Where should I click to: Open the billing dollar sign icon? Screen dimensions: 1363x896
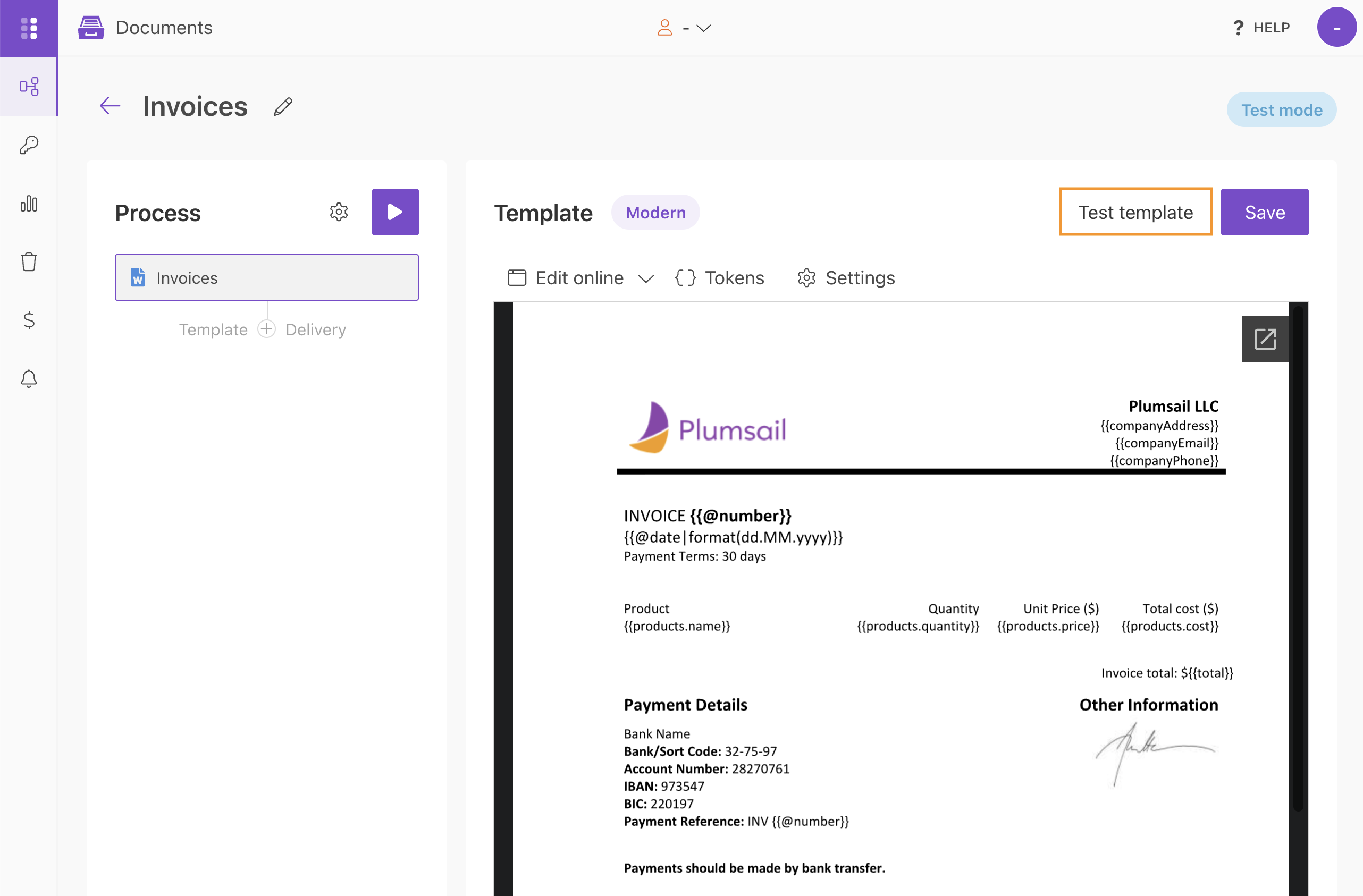tap(29, 320)
